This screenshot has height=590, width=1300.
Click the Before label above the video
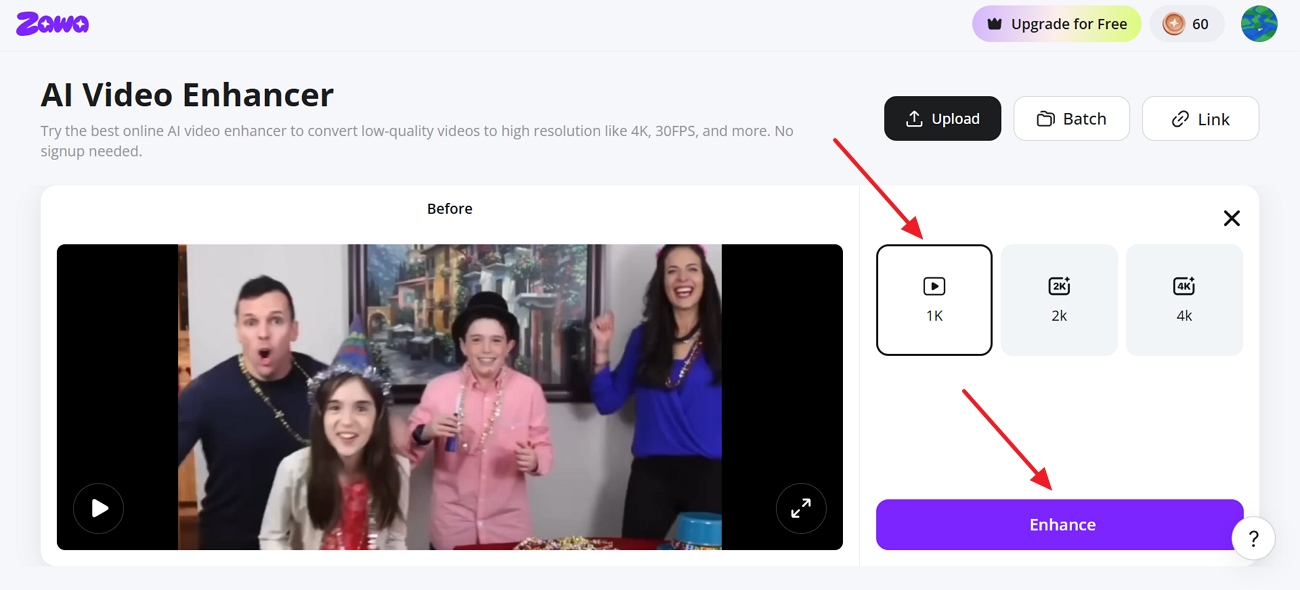coord(450,209)
